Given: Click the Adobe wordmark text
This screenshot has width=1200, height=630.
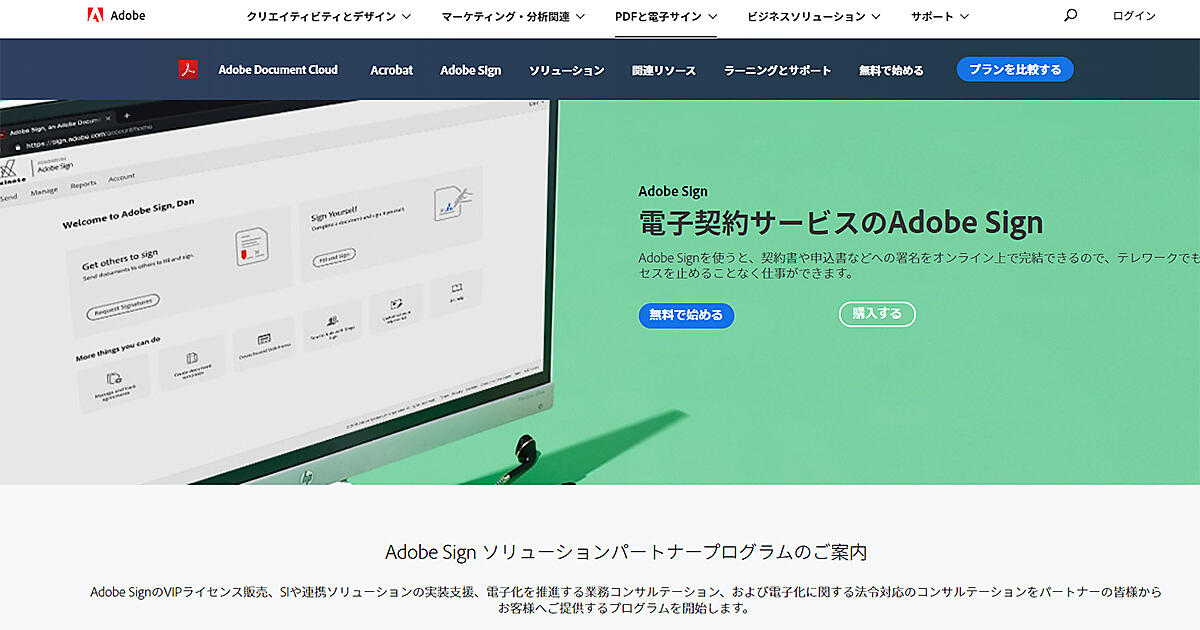Looking at the screenshot, I should pos(128,16).
